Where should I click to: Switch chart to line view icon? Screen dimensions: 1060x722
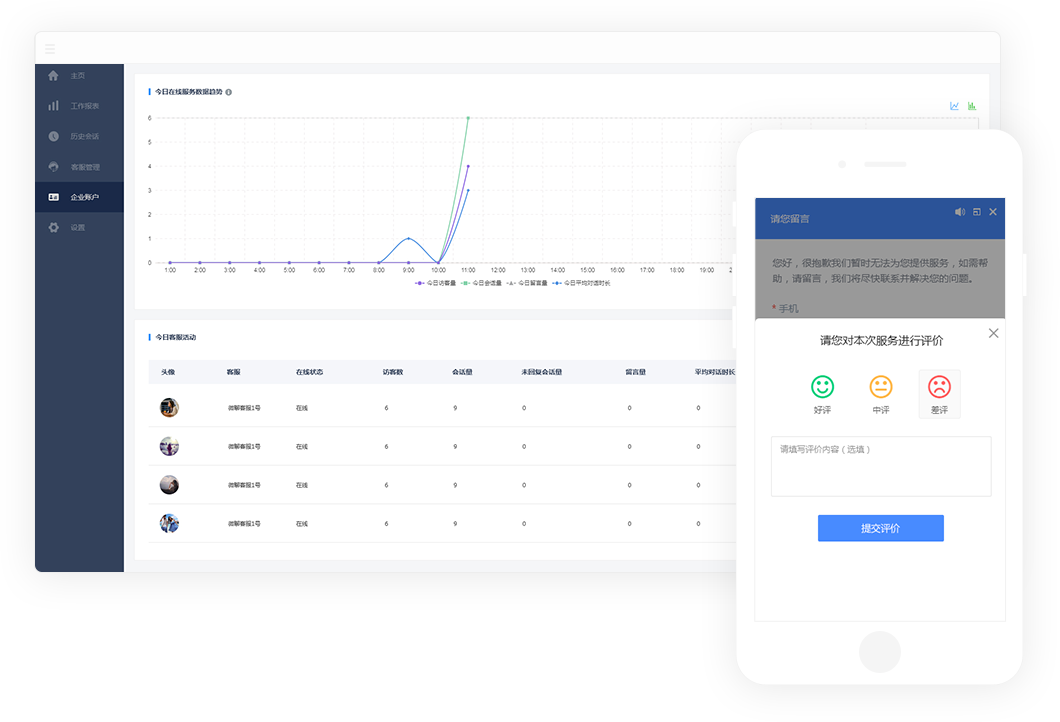(955, 106)
